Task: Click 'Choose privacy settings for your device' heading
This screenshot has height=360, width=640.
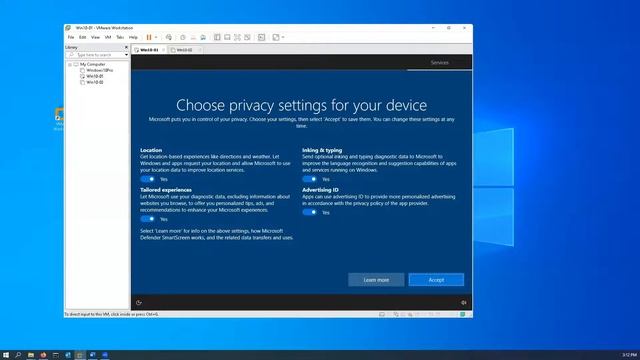Action: 301,105
